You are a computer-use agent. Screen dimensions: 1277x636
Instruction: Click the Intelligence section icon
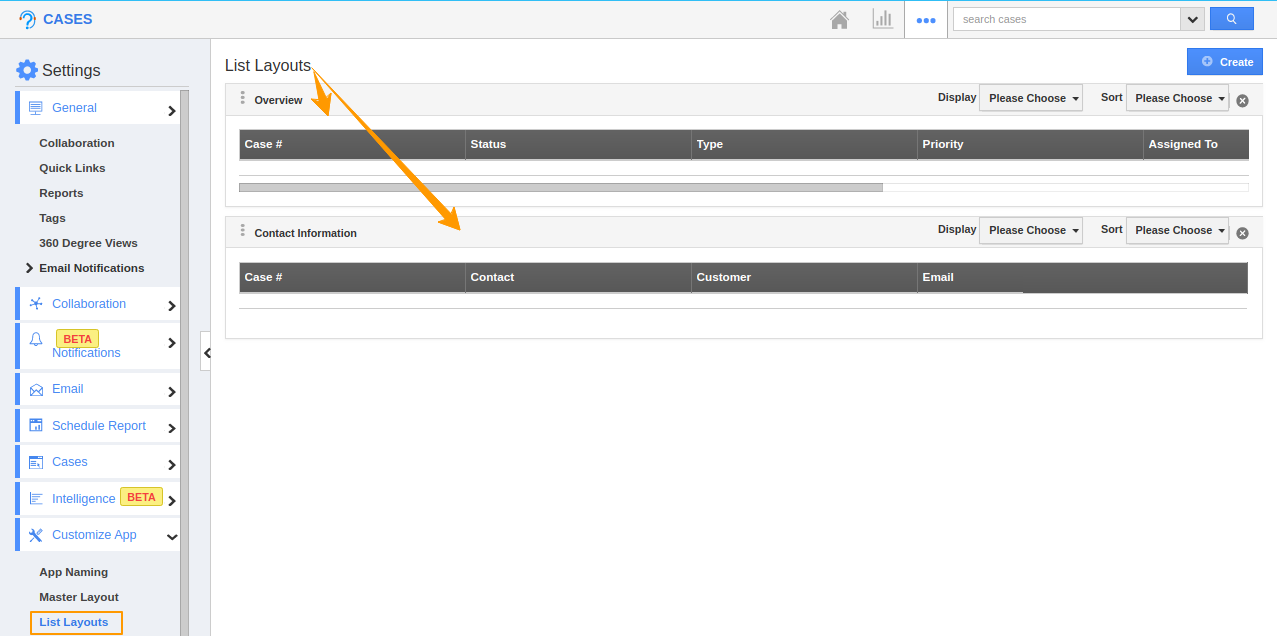coord(36,498)
